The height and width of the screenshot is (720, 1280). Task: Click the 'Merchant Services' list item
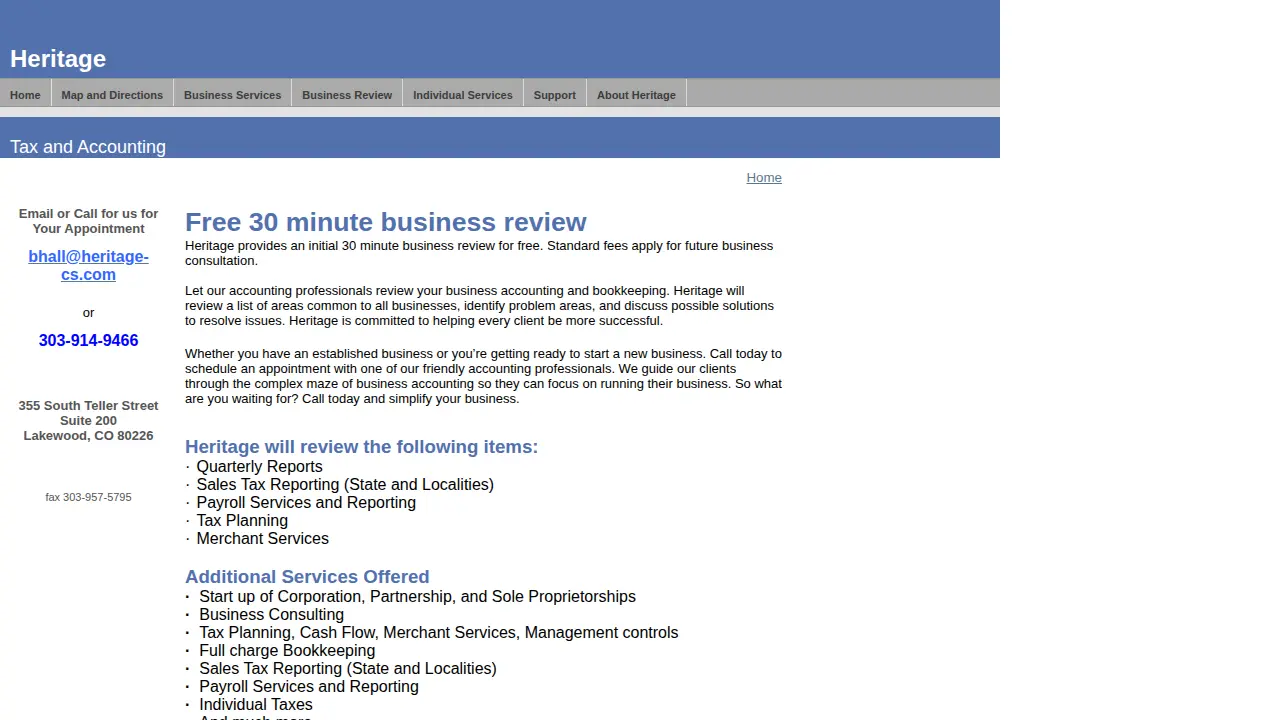click(262, 539)
